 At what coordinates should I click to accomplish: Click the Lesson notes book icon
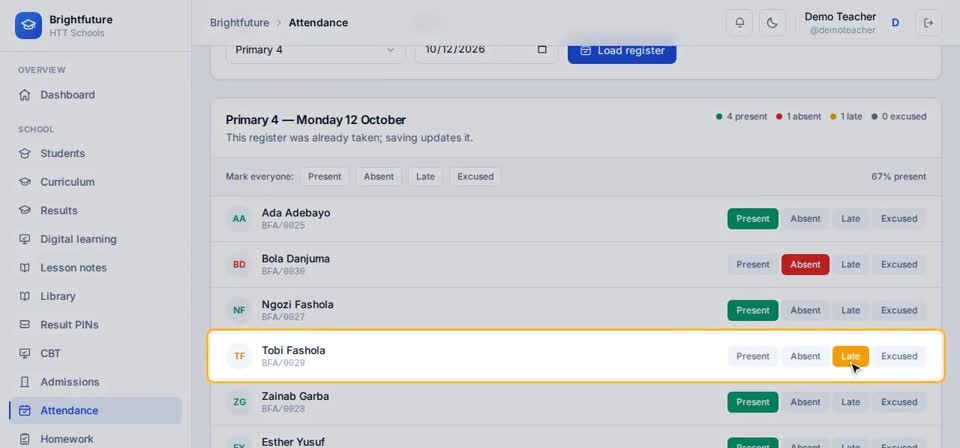tap(24, 267)
